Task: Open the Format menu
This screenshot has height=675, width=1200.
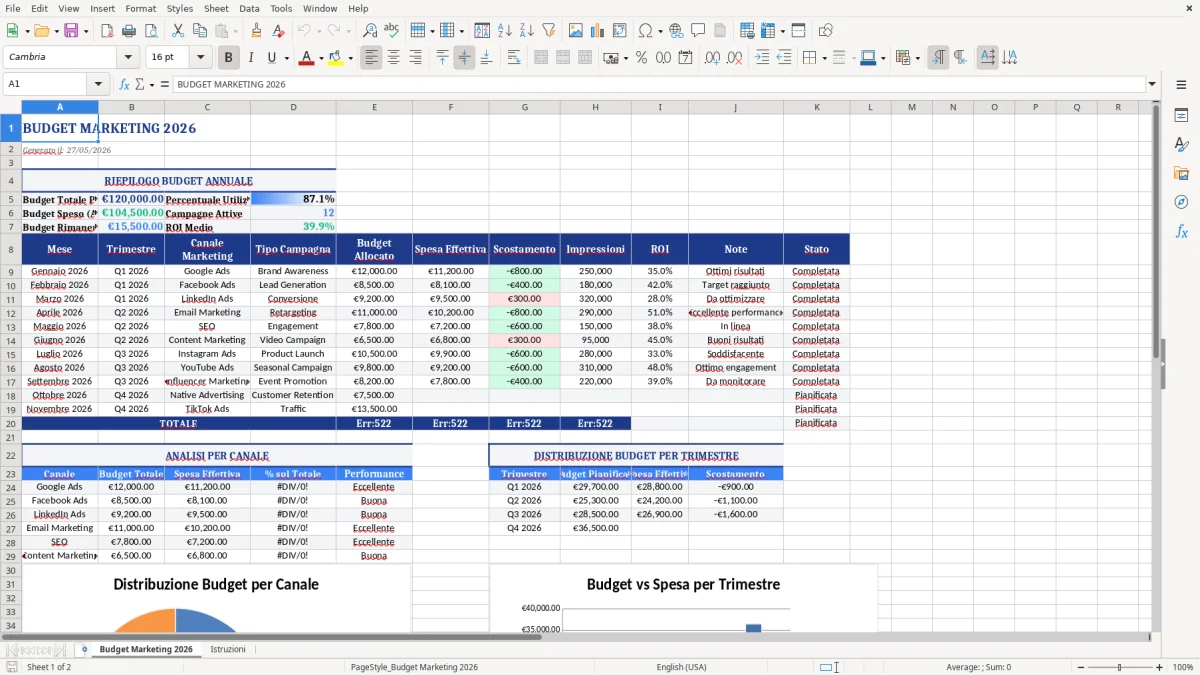Action: (140, 8)
